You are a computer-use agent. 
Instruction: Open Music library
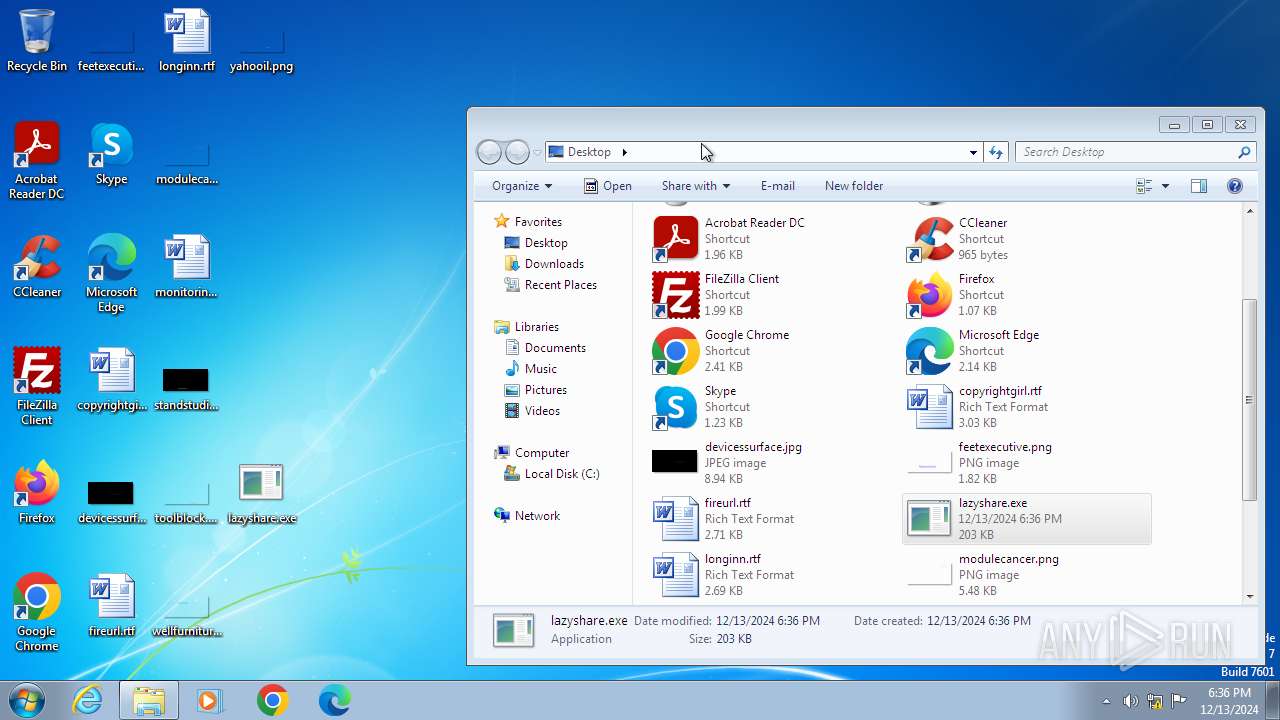[541, 369]
